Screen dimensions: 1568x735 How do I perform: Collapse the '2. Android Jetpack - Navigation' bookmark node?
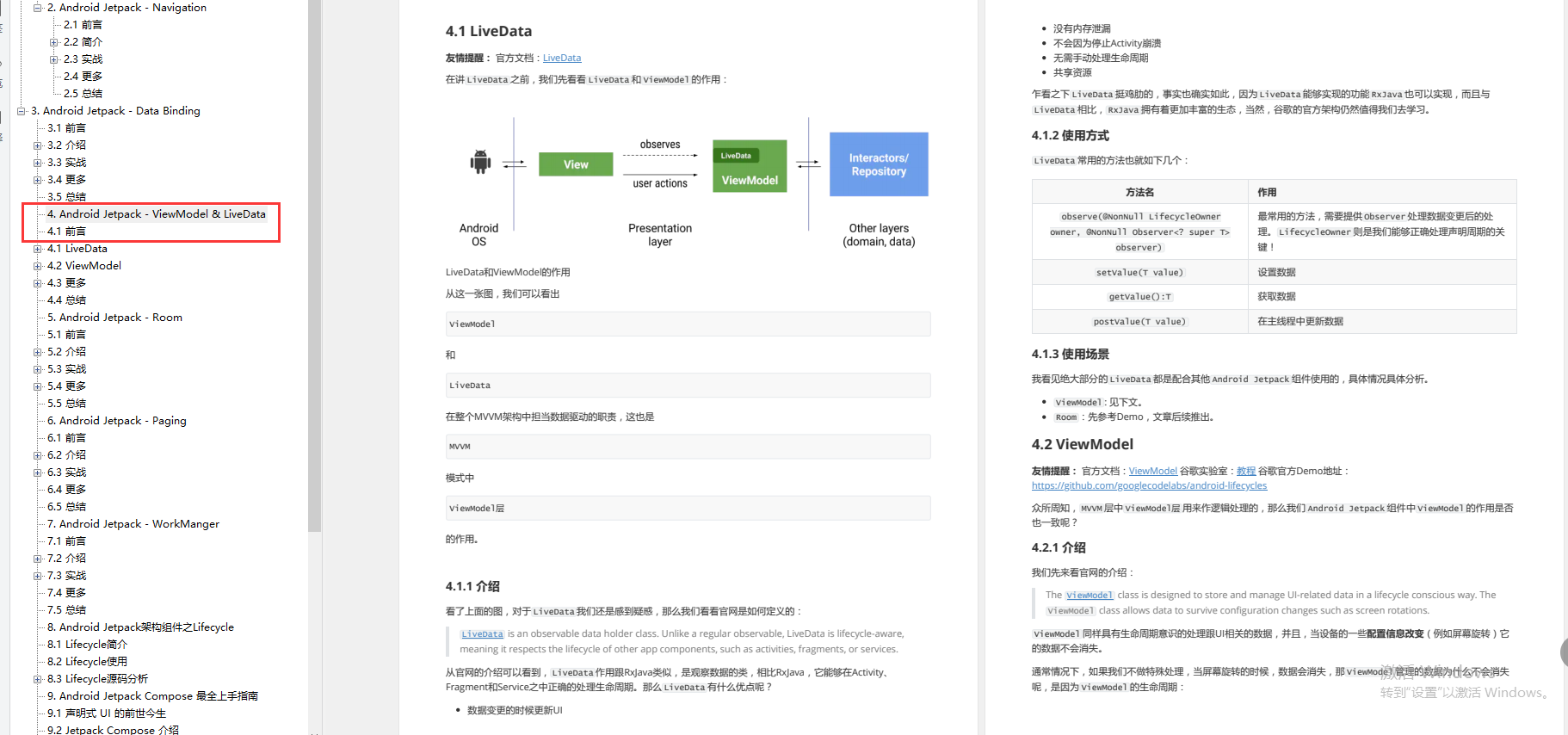37,8
